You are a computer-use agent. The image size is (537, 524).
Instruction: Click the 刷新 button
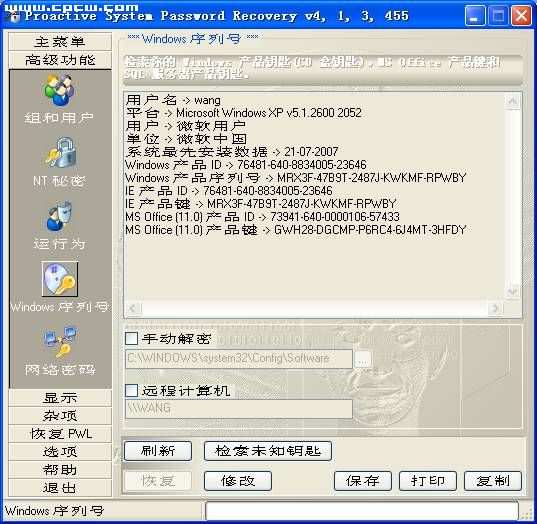(158, 451)
